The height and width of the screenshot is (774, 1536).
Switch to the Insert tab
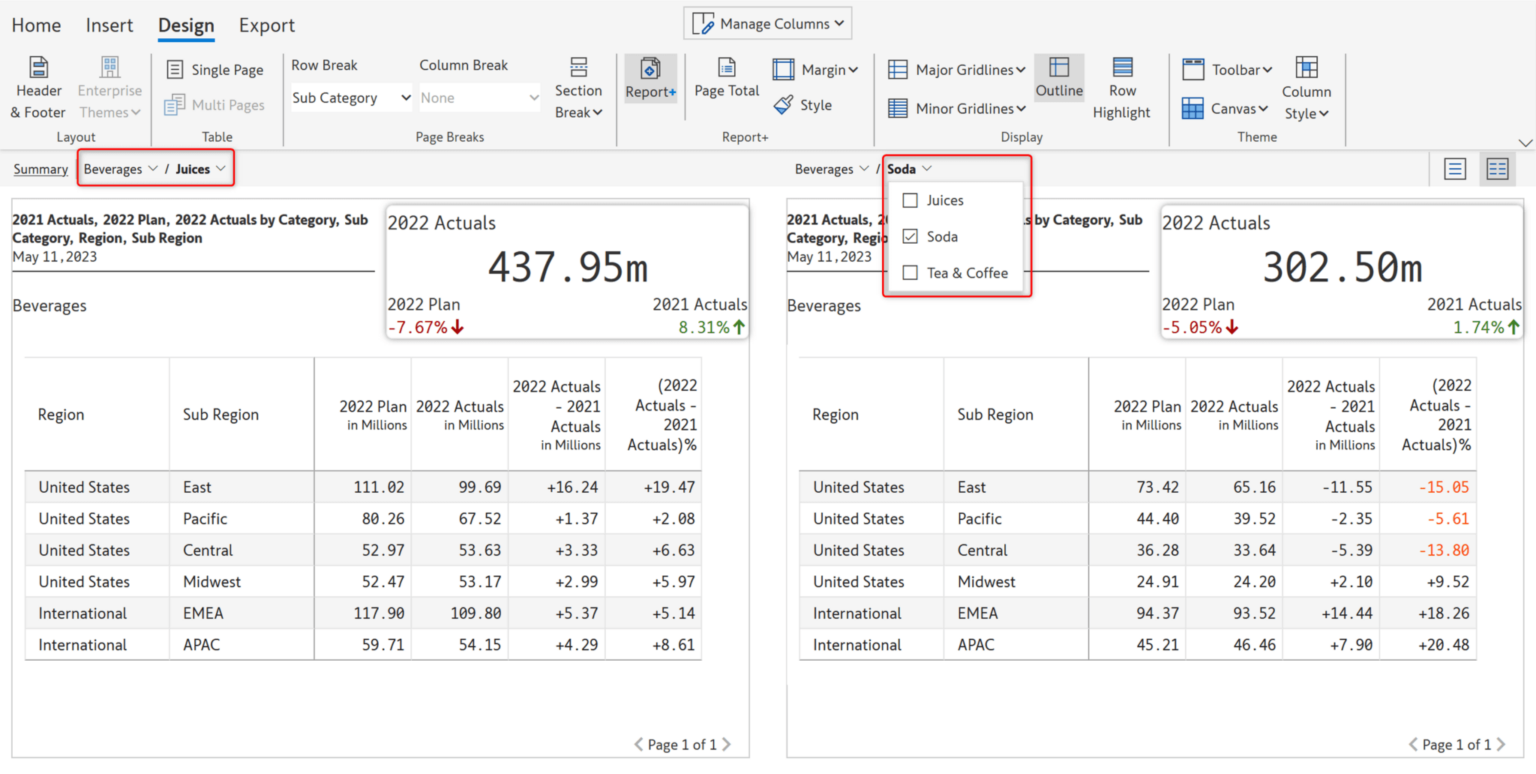(109, 25)
